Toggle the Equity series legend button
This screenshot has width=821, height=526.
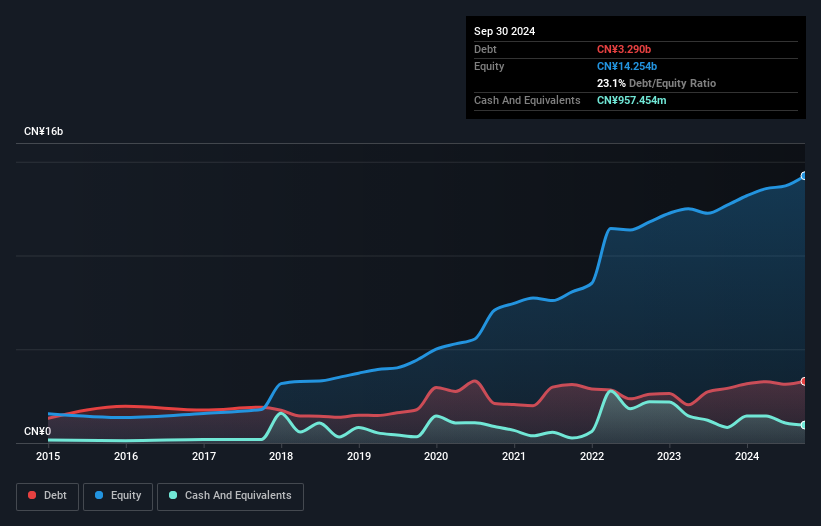tap(118, 496)
